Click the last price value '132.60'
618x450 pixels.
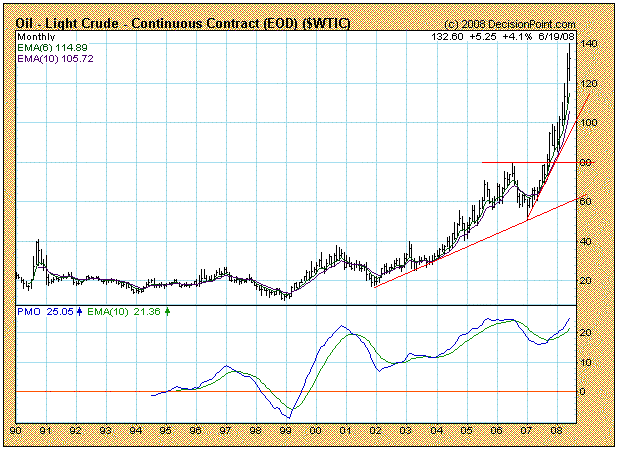447,37
